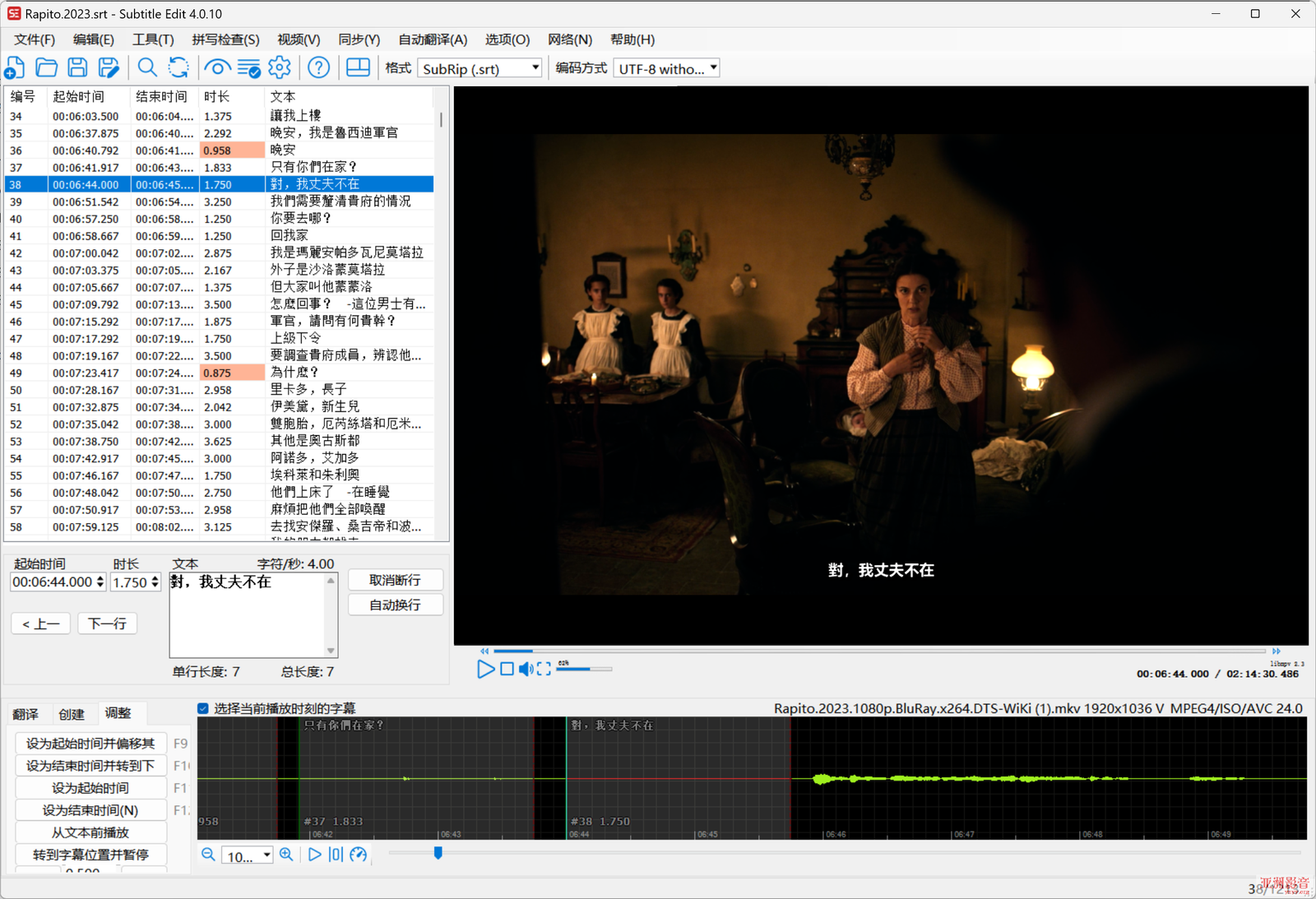The image size is (1316, 899).
Task: Click duration spinner arrows
Action: click(x=155, y=582)
